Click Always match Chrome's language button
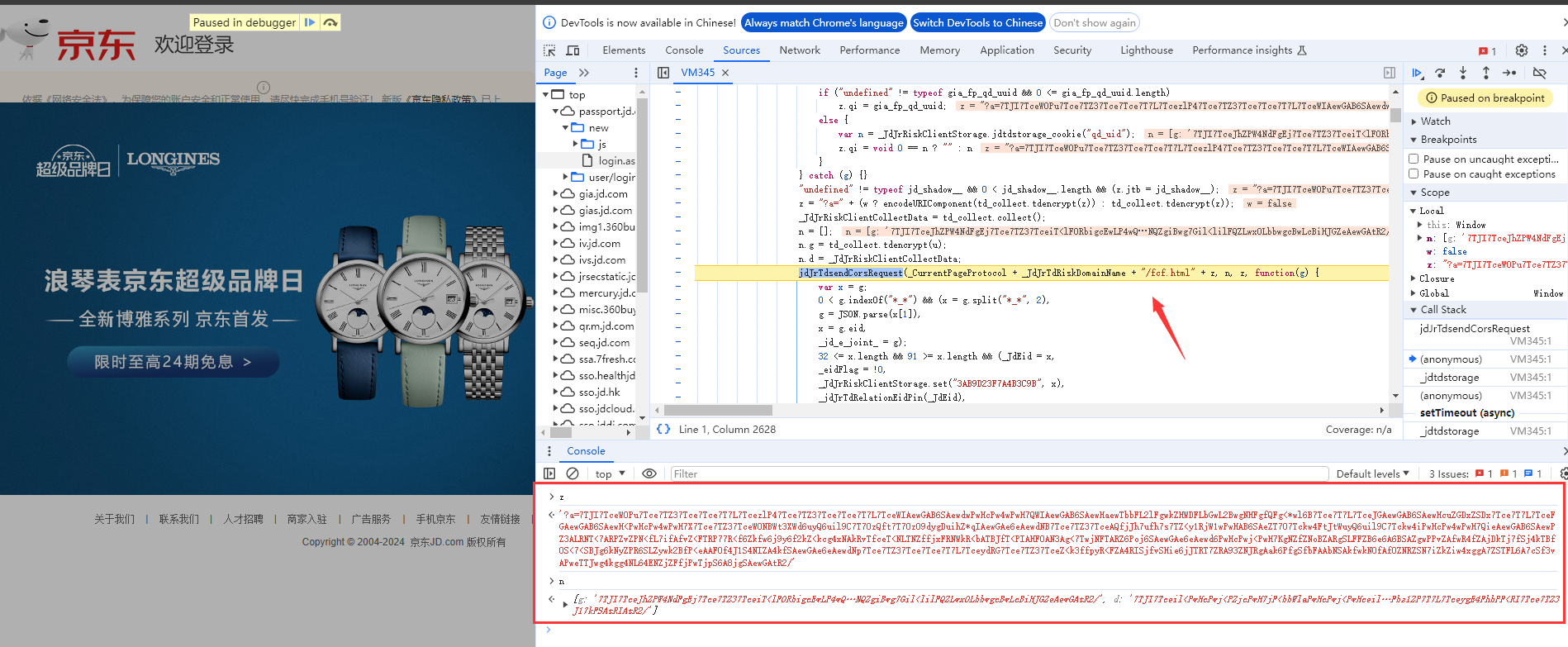 coord(824,23)
